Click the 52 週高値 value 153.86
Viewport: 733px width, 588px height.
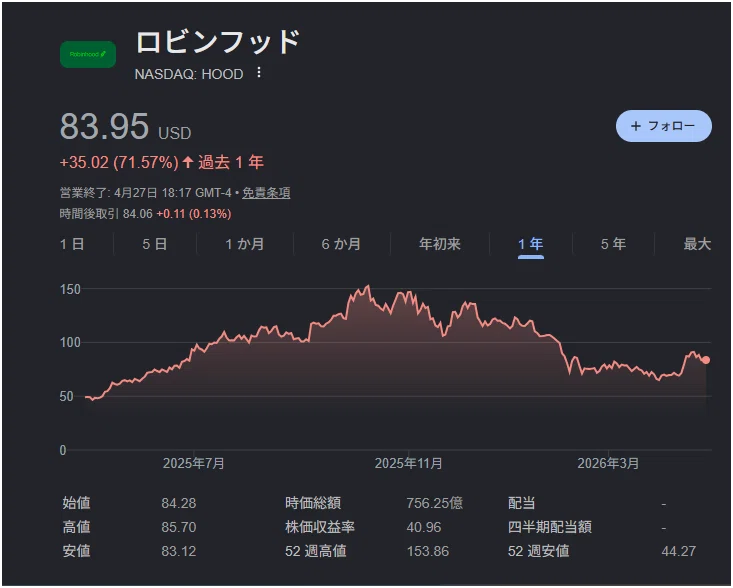coord(428,551)
